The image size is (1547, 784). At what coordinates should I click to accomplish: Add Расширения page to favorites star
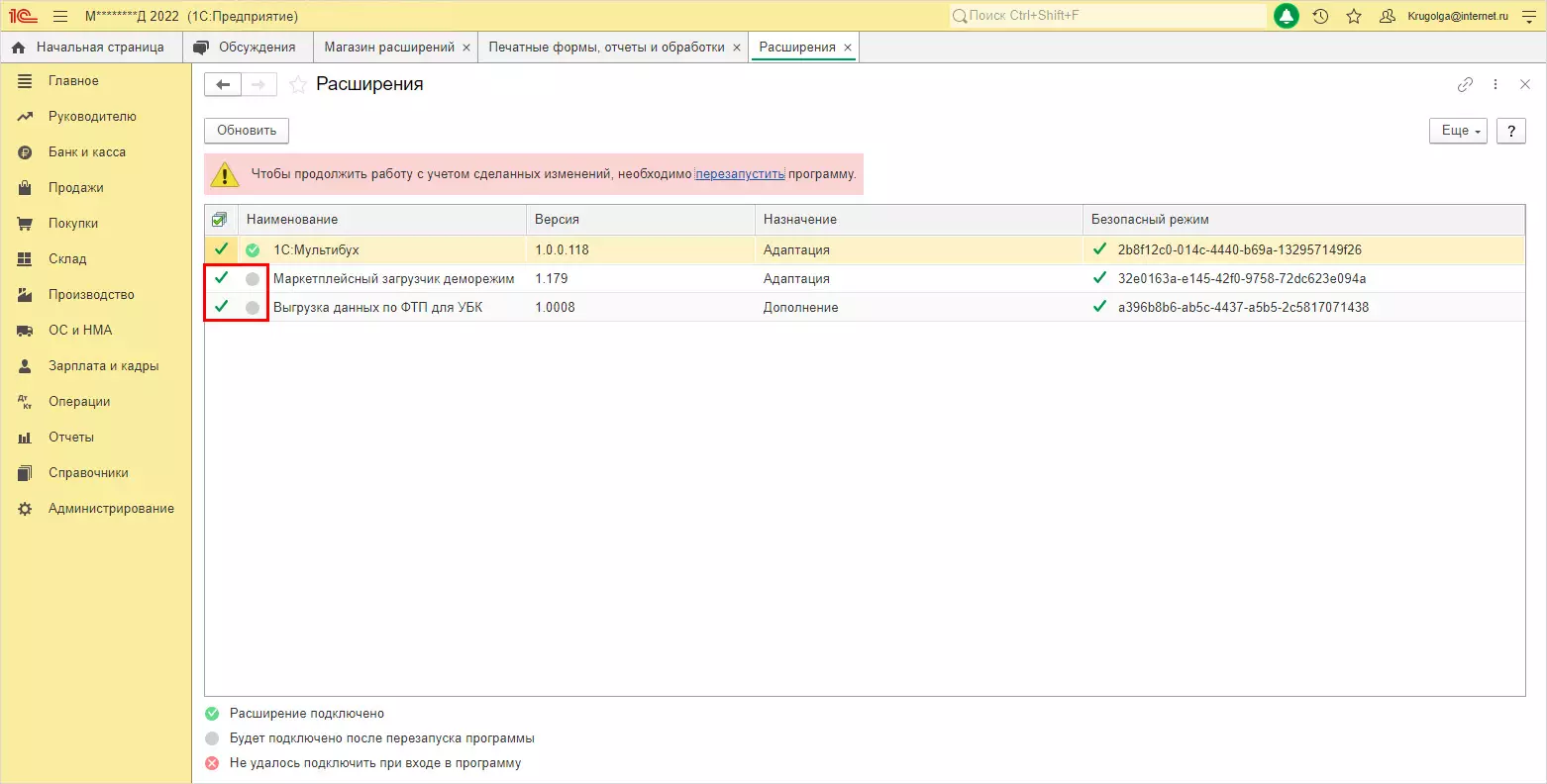pos(297,85)
